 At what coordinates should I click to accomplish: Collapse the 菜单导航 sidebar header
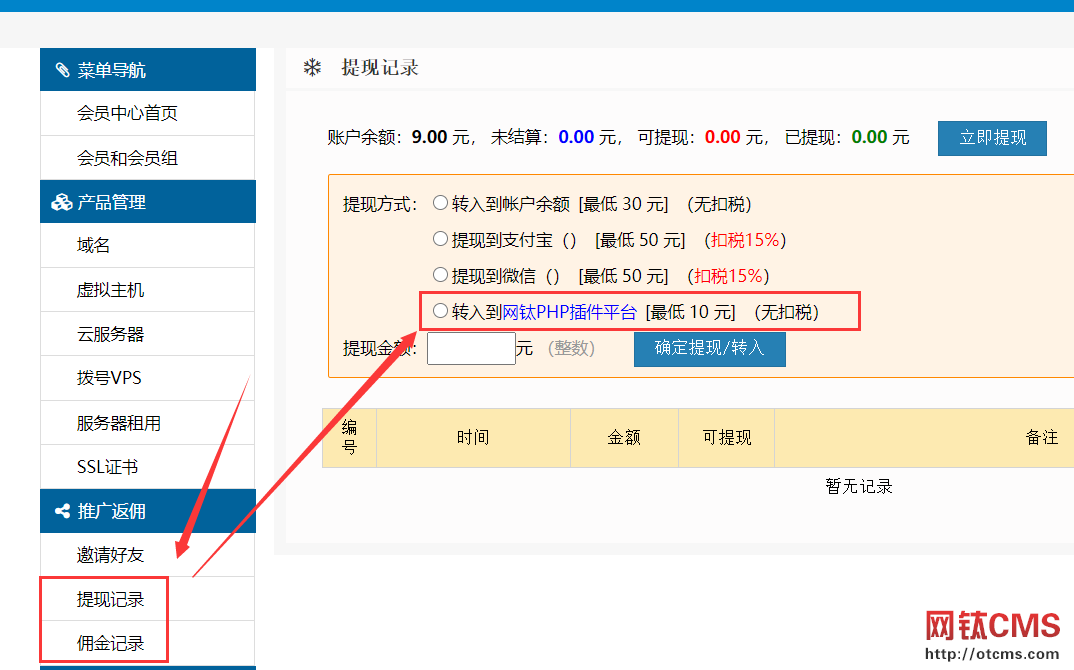(x=147, y=70)
